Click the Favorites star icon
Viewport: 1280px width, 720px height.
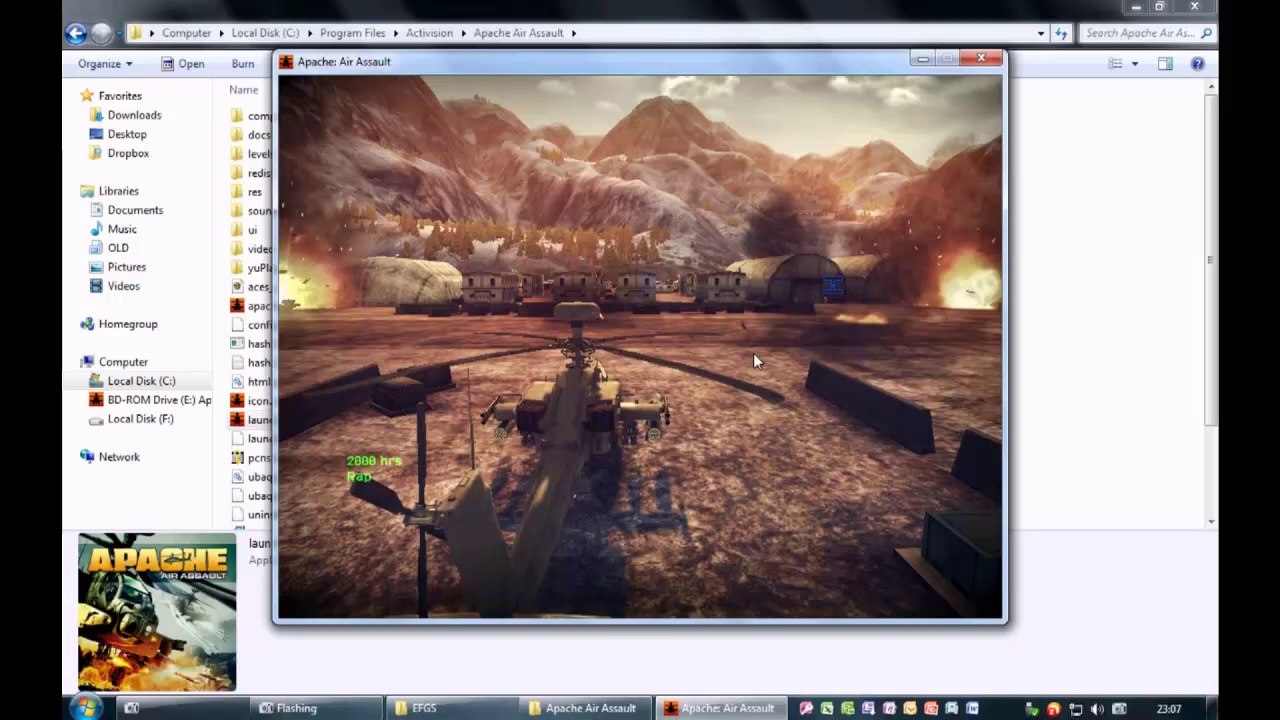pyautogui.click(x=87, y=96)
